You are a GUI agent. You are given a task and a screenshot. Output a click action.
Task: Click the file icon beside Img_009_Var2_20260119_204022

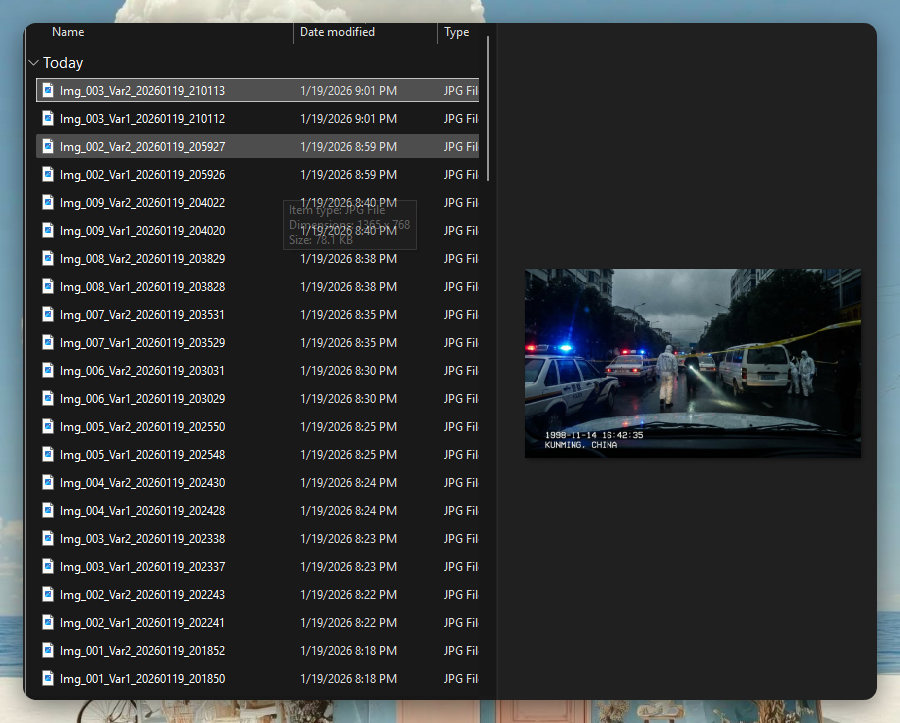(x=47, y=203)
